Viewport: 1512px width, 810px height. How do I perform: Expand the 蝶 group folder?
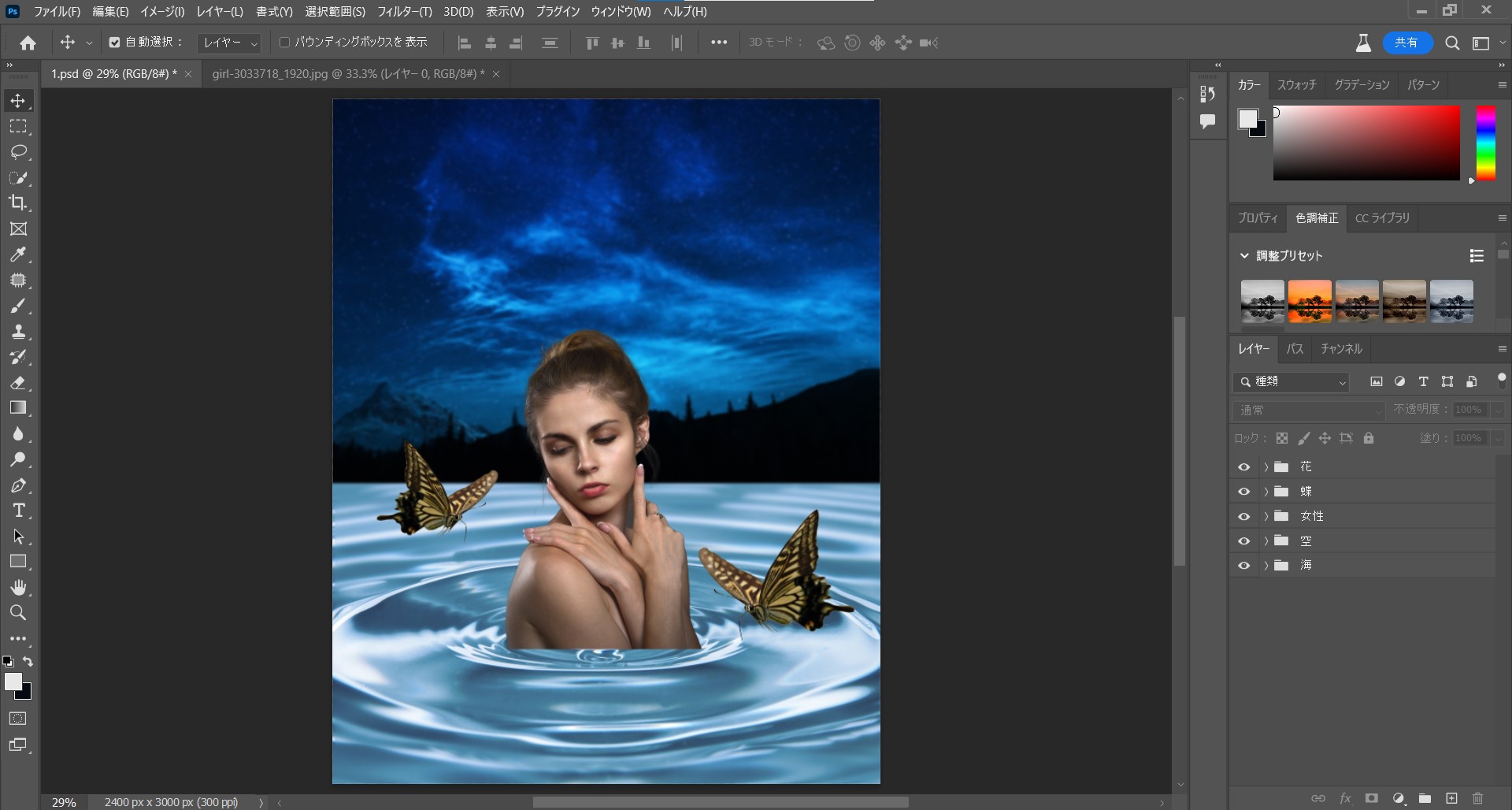click(1266, 492)
